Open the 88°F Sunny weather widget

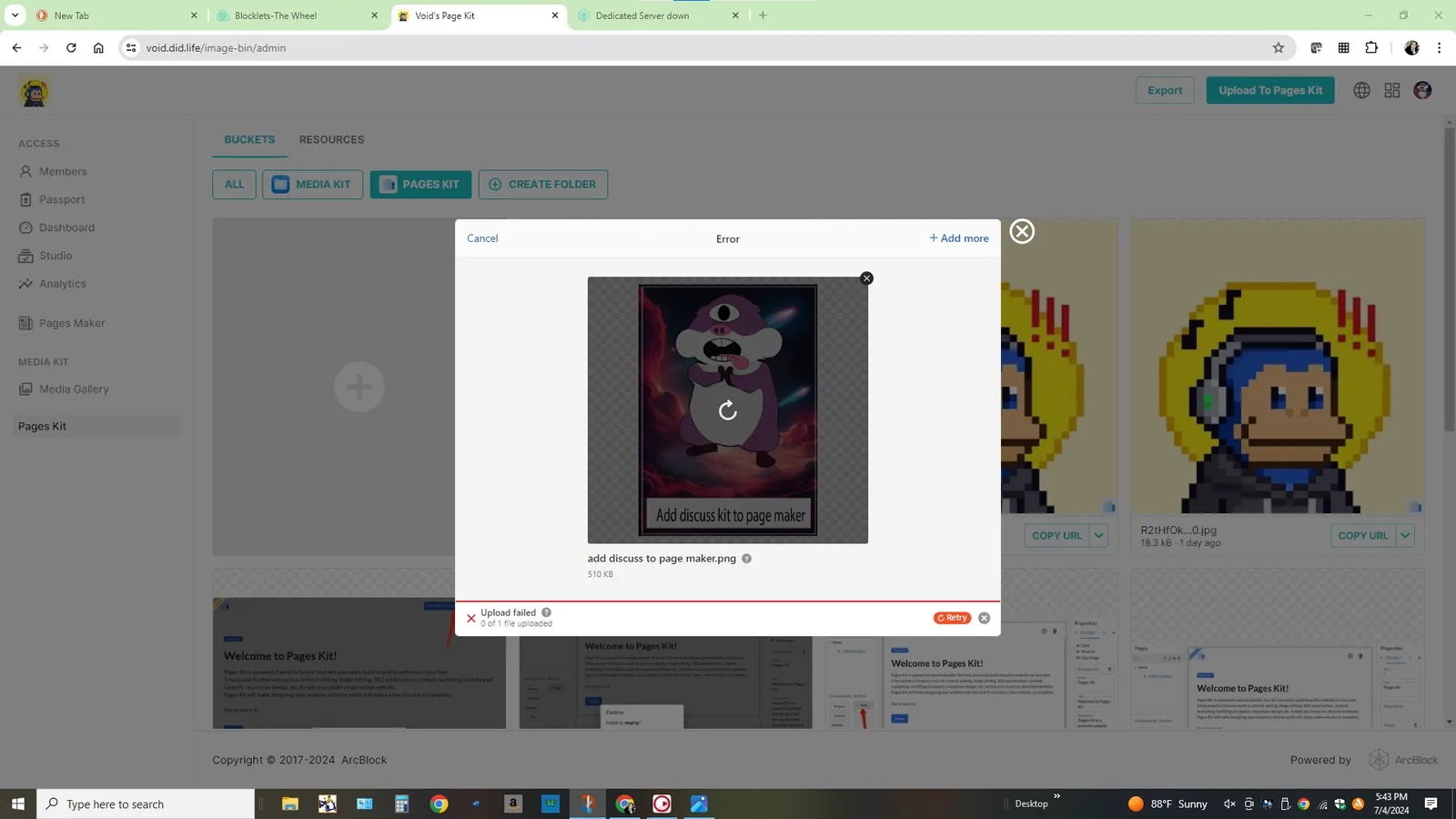[x=1168, y=804]
